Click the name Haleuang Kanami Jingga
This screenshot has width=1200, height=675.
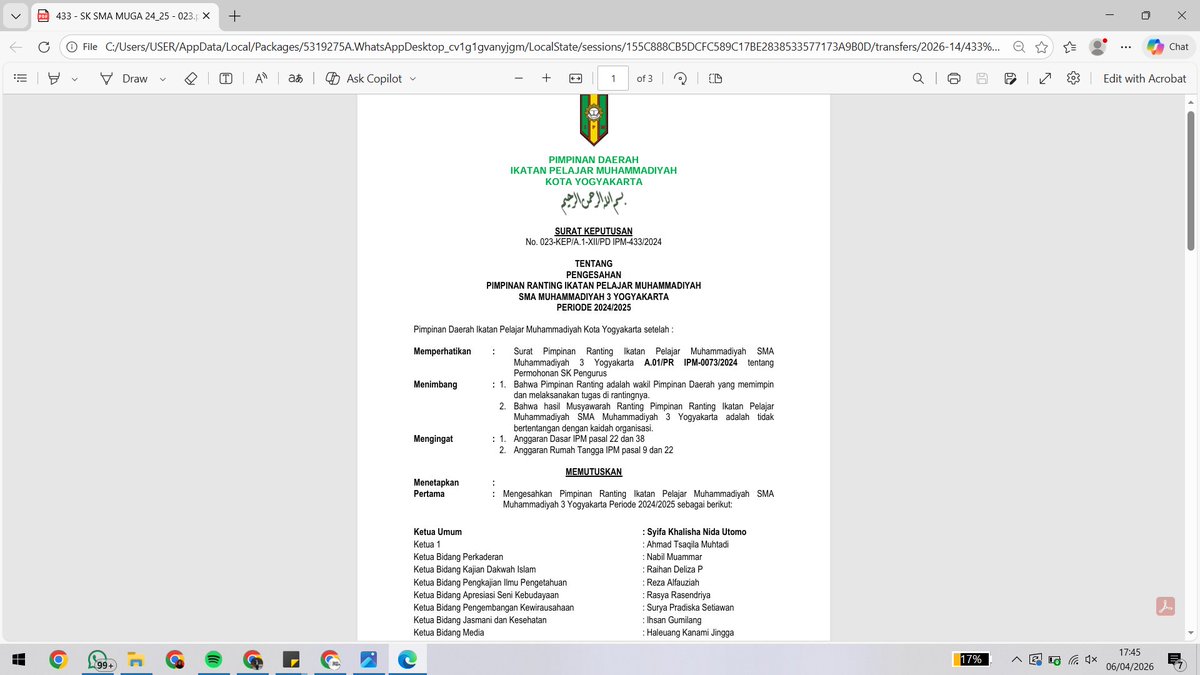point(691,632)
